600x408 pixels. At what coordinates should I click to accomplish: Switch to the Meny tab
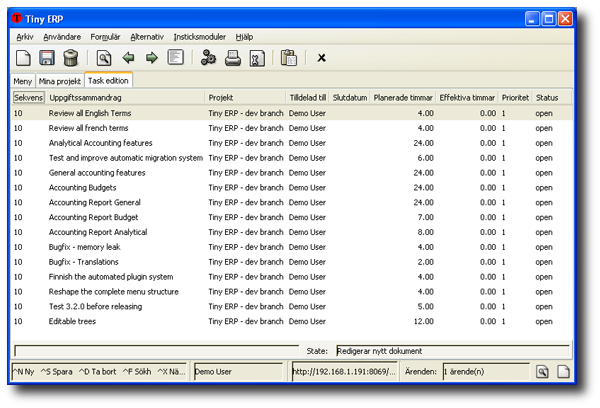[x=23, y=81]
